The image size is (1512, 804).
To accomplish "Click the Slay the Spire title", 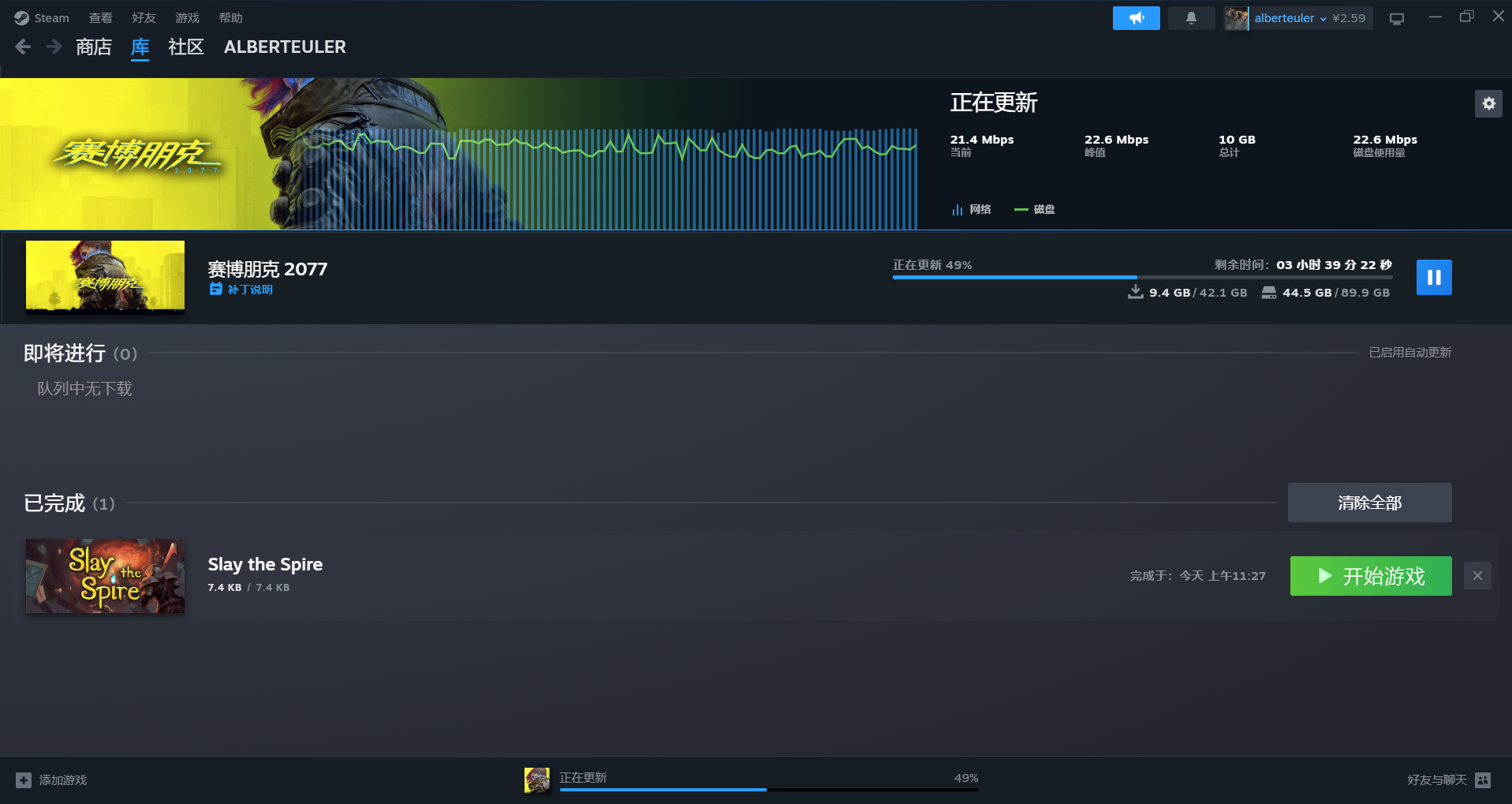I will coord(265,564).
